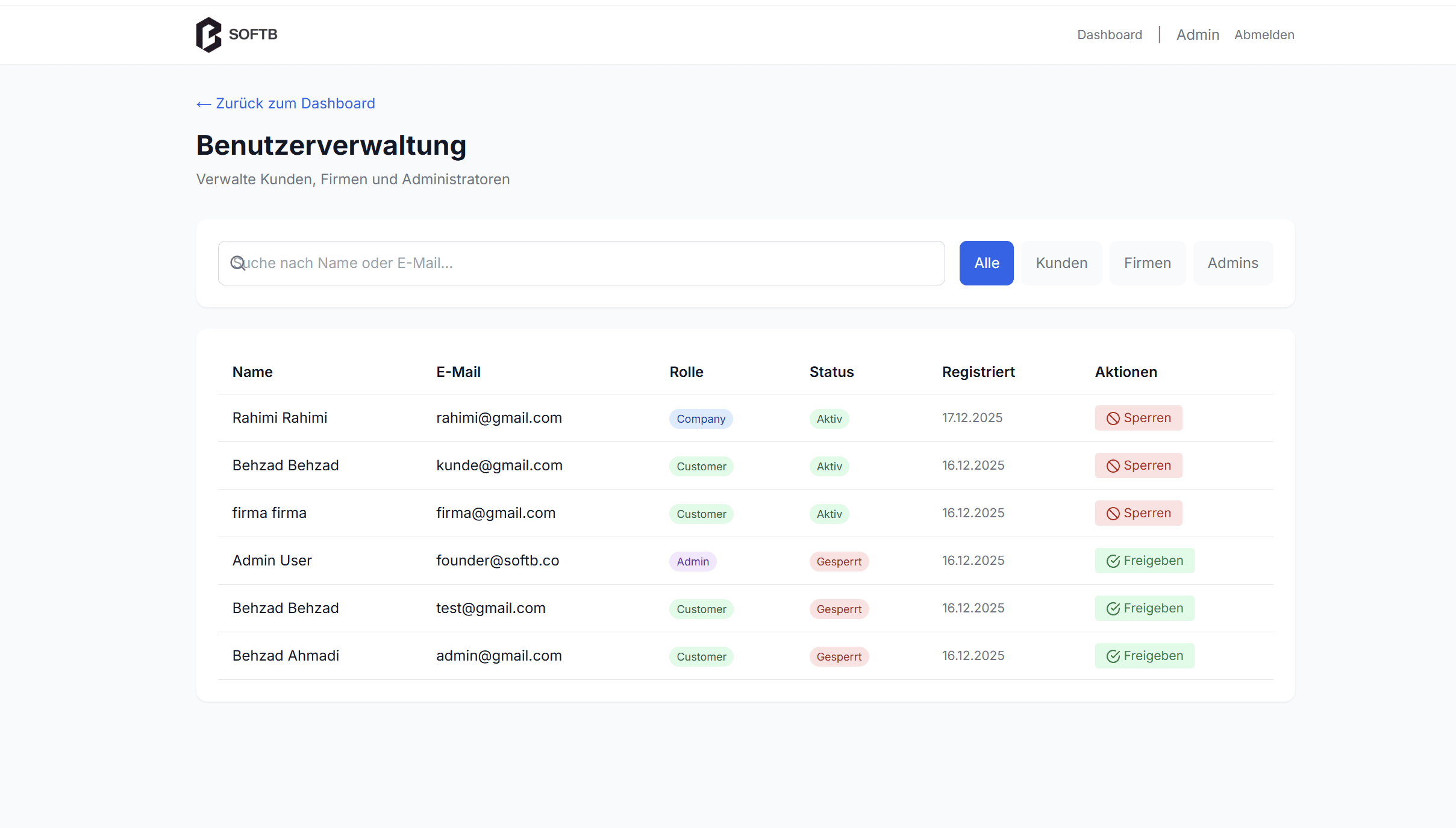Click the Company role badge for Rahimi
The height and width of the screenshot is (828, 1456).
[x=701, y=419]
